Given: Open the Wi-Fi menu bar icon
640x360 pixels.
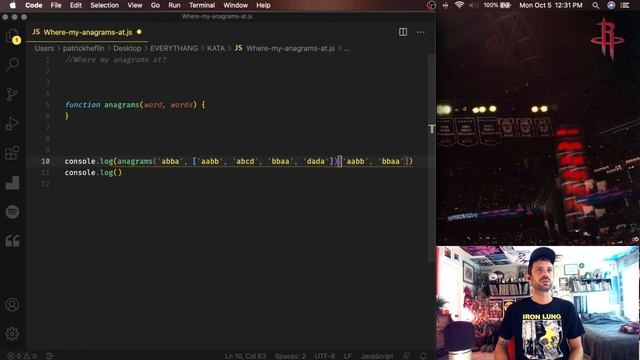Looking at the screenshot, I should point(460,5).
